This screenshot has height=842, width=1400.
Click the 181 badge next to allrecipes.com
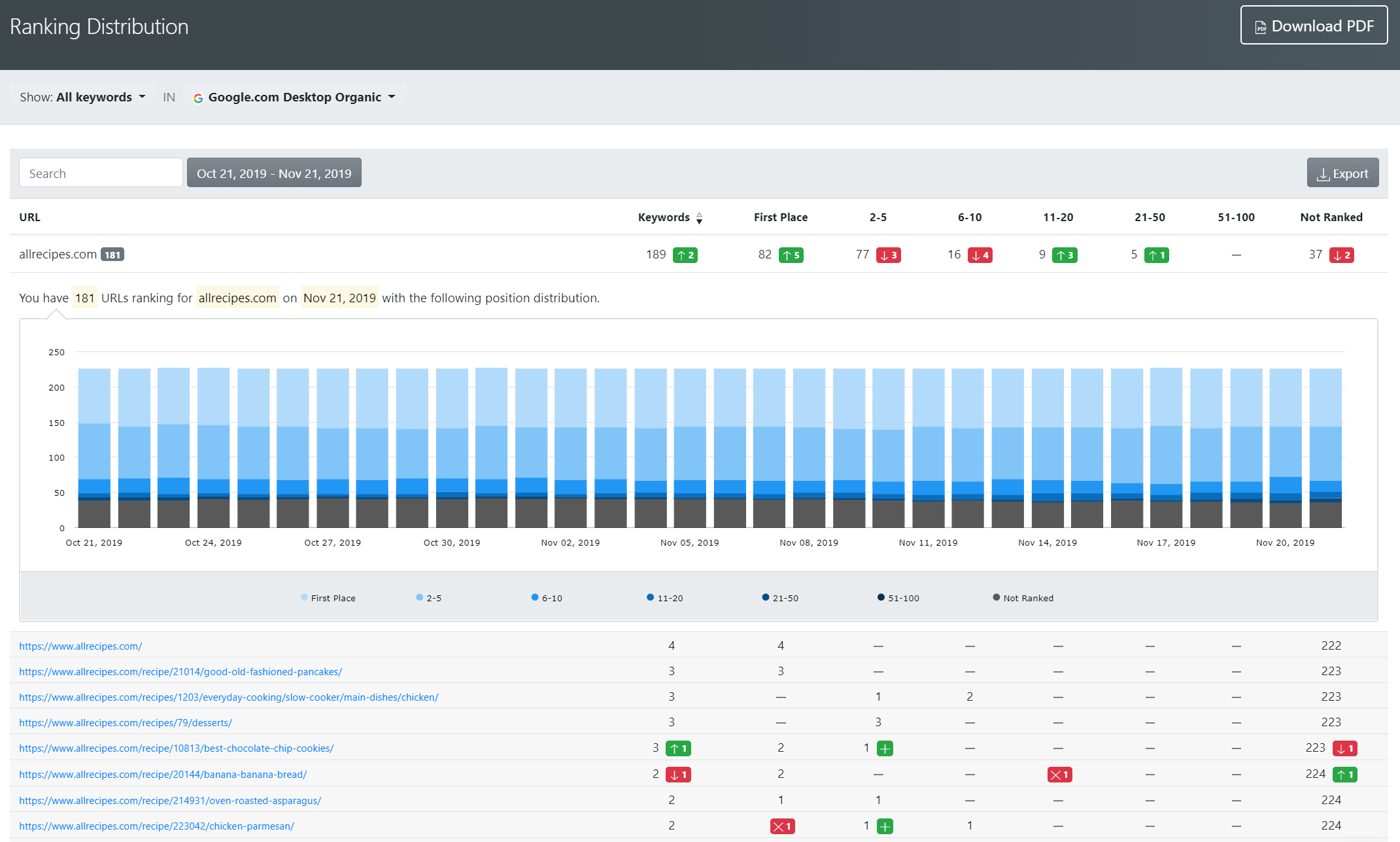pos(112,254)
